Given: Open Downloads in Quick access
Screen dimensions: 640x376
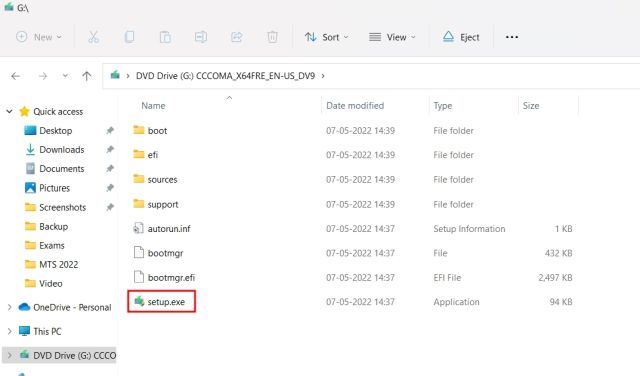Looking at the screenshot, I should [x=62, y=150].
